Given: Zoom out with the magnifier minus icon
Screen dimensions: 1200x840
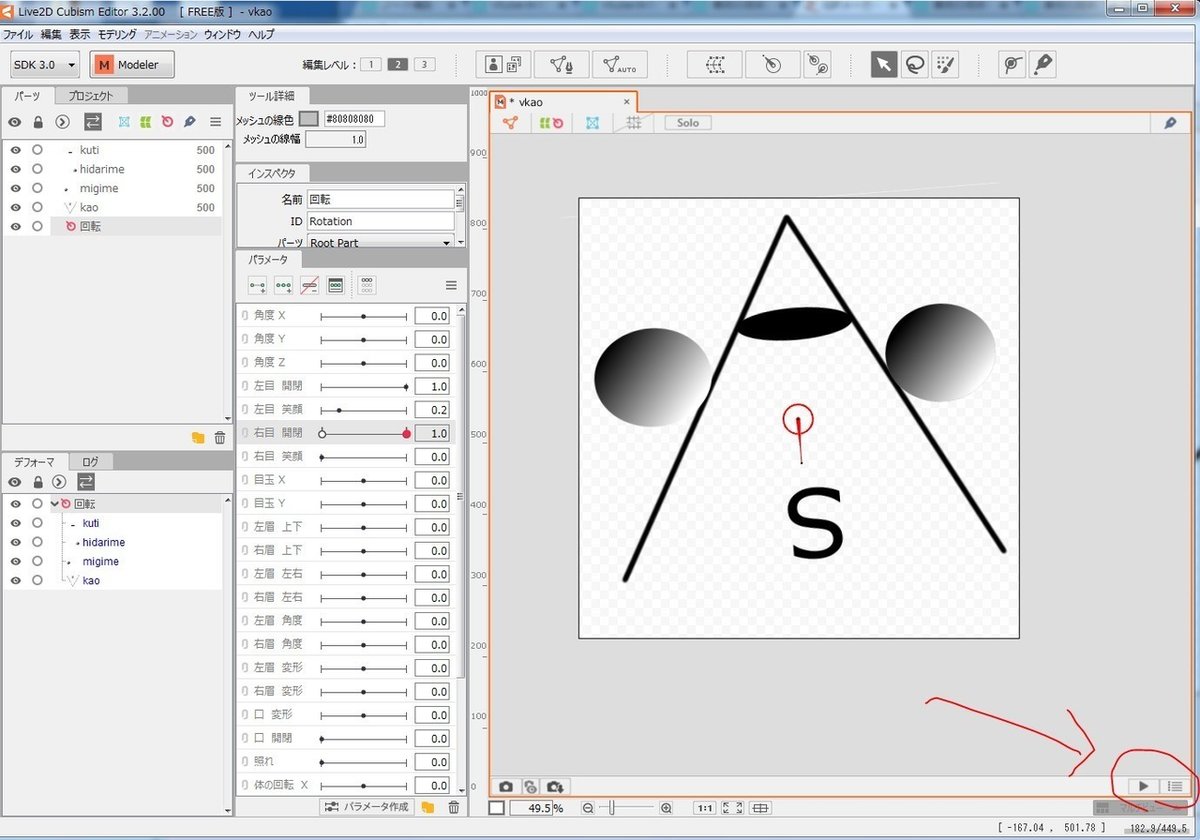Looking at the screenshot, I should (588, 808).
